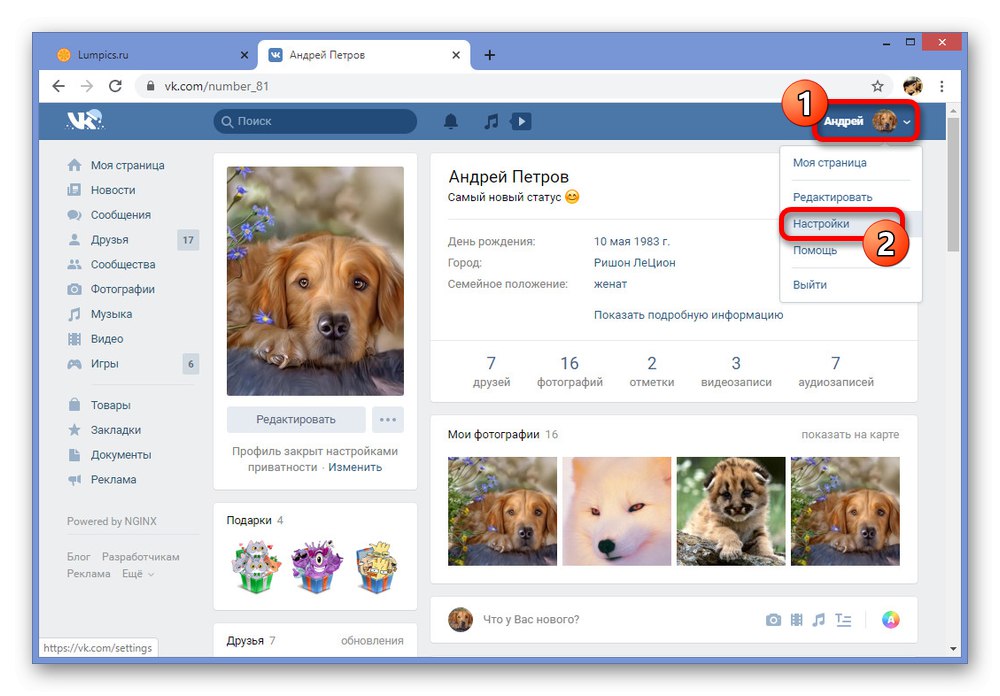Open the 7 друзей counter

[491, 371]
